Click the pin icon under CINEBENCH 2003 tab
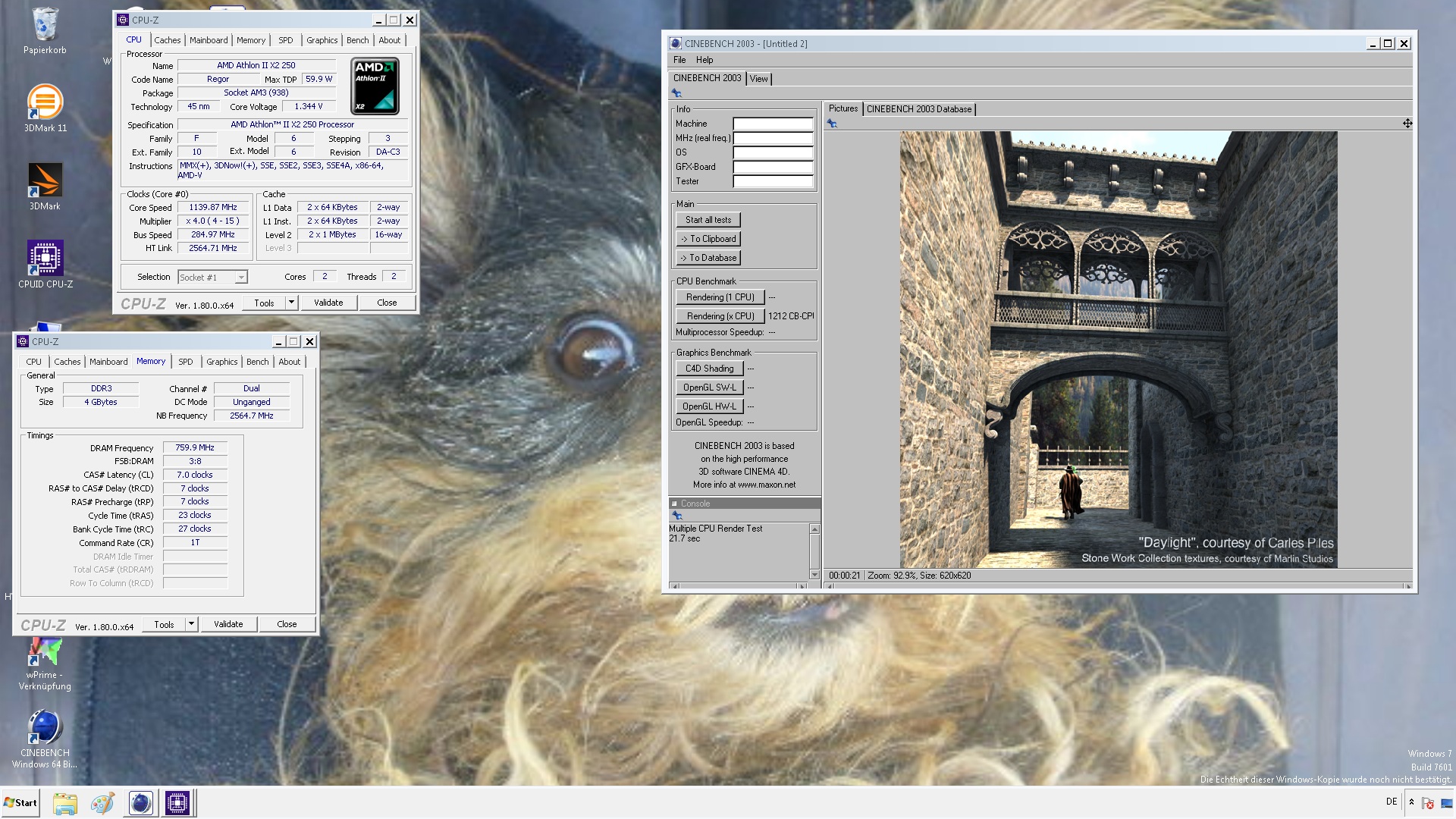1456x819 pixels. (676, 93)
